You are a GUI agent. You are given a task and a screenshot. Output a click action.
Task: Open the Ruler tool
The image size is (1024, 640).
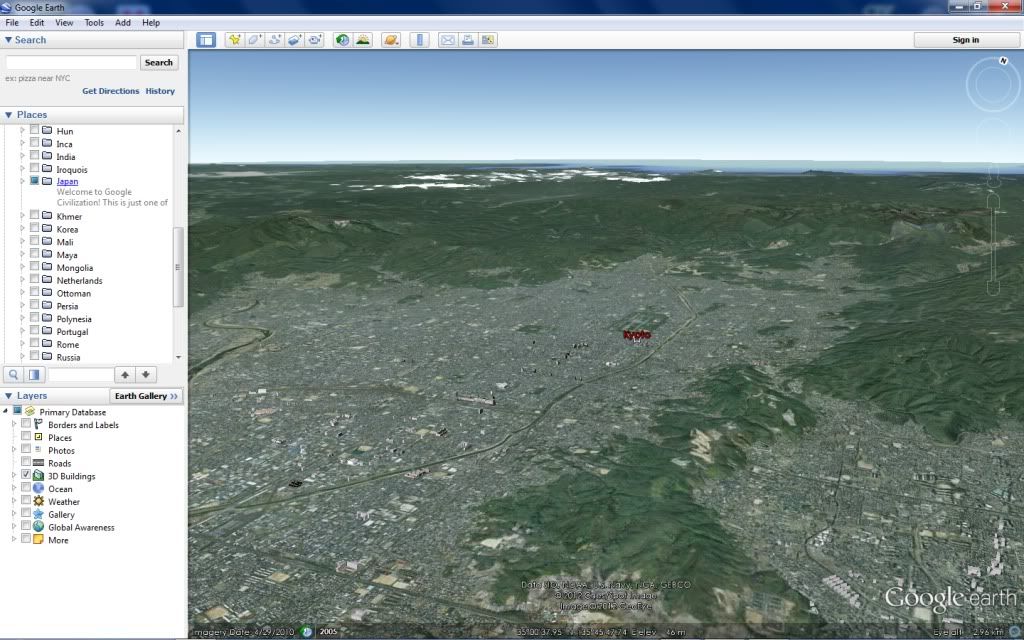(419, 40)
